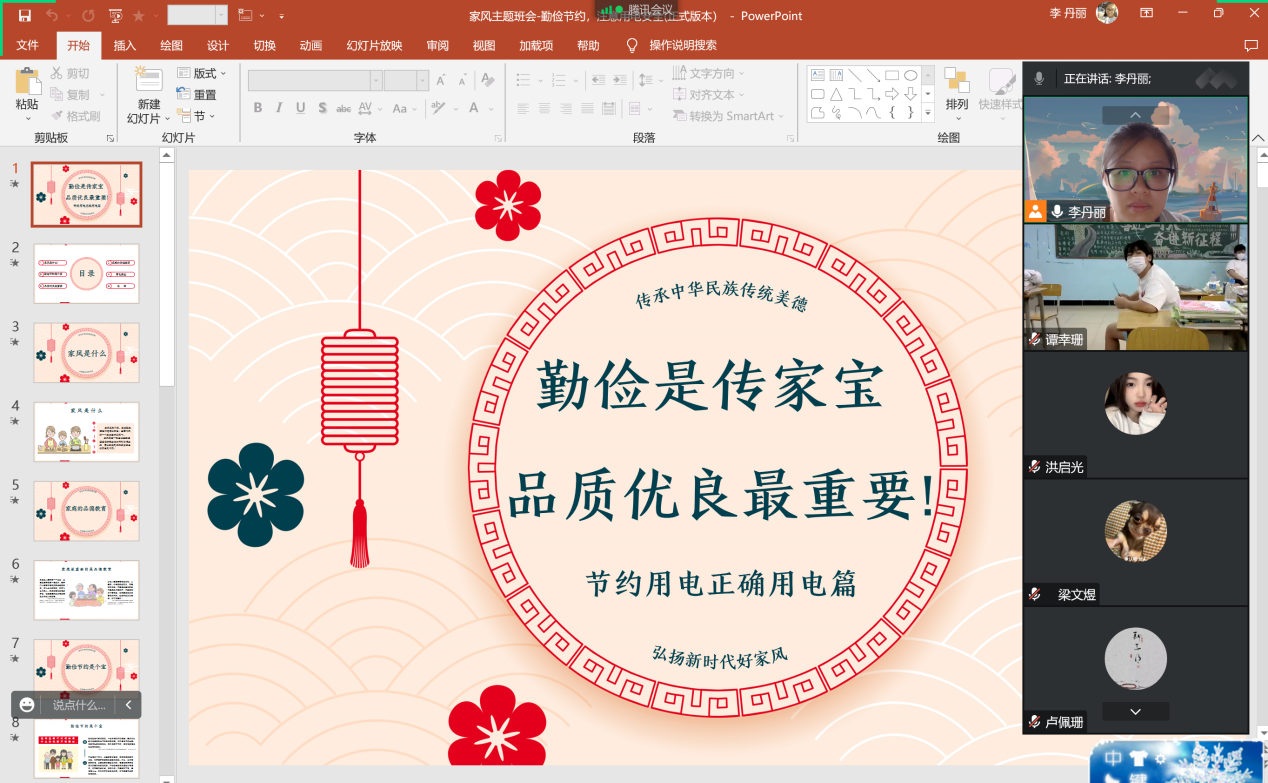1268x783 pixels.
Task: Click the Save icon in quick access toolbar
Action: tap(25, 15)
